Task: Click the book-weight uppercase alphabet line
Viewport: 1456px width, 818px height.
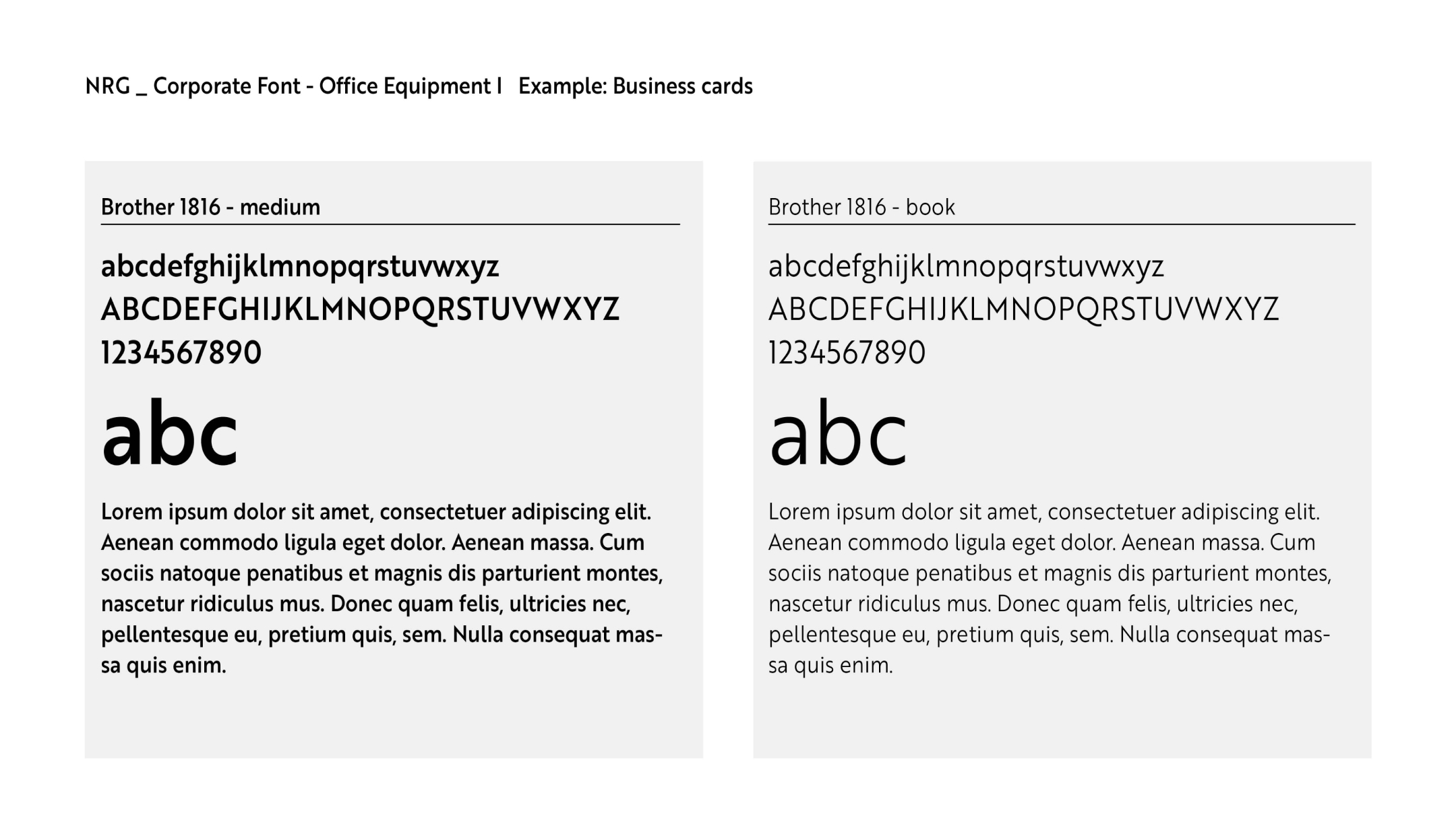Action: [x=1023, y=310]
